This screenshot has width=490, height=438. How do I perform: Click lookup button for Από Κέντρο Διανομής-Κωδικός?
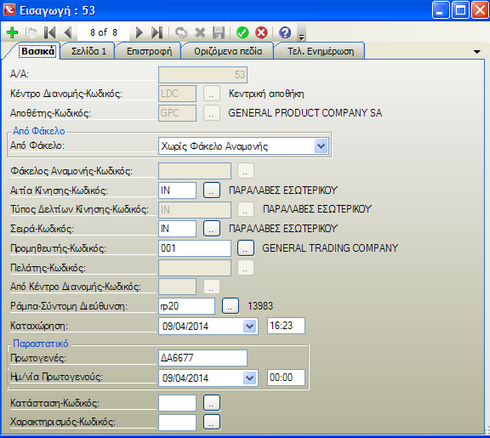pyautogui.click(x=211, y=287)
